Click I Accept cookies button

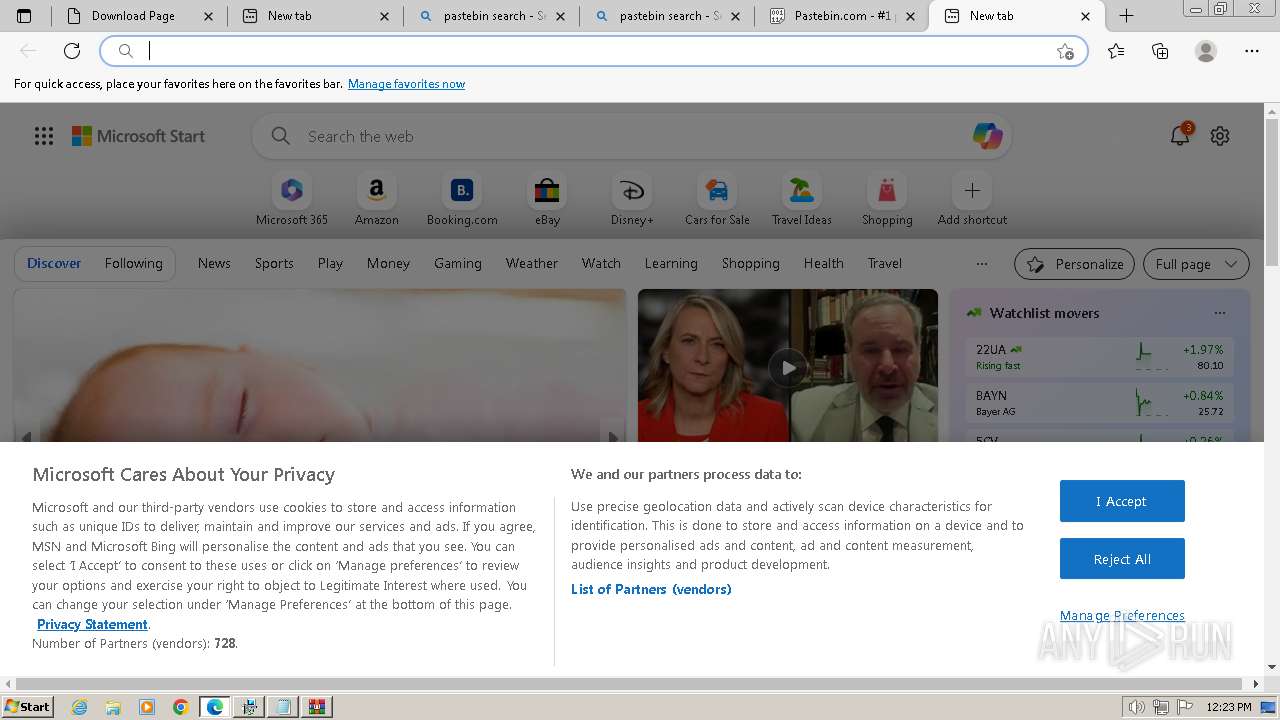[x=1122, y=501]
